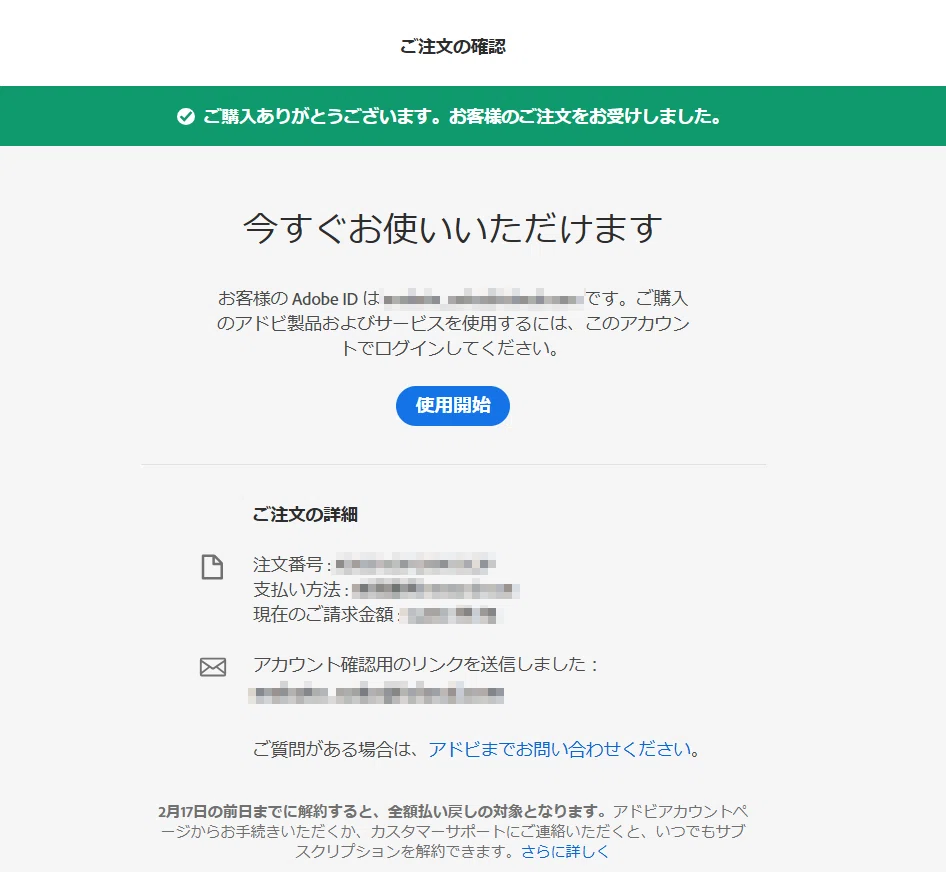Click the blurred email under confirmation link line
Image resolution: width=946 pixels, height=872 pixels.
click(x=376, y=693)
